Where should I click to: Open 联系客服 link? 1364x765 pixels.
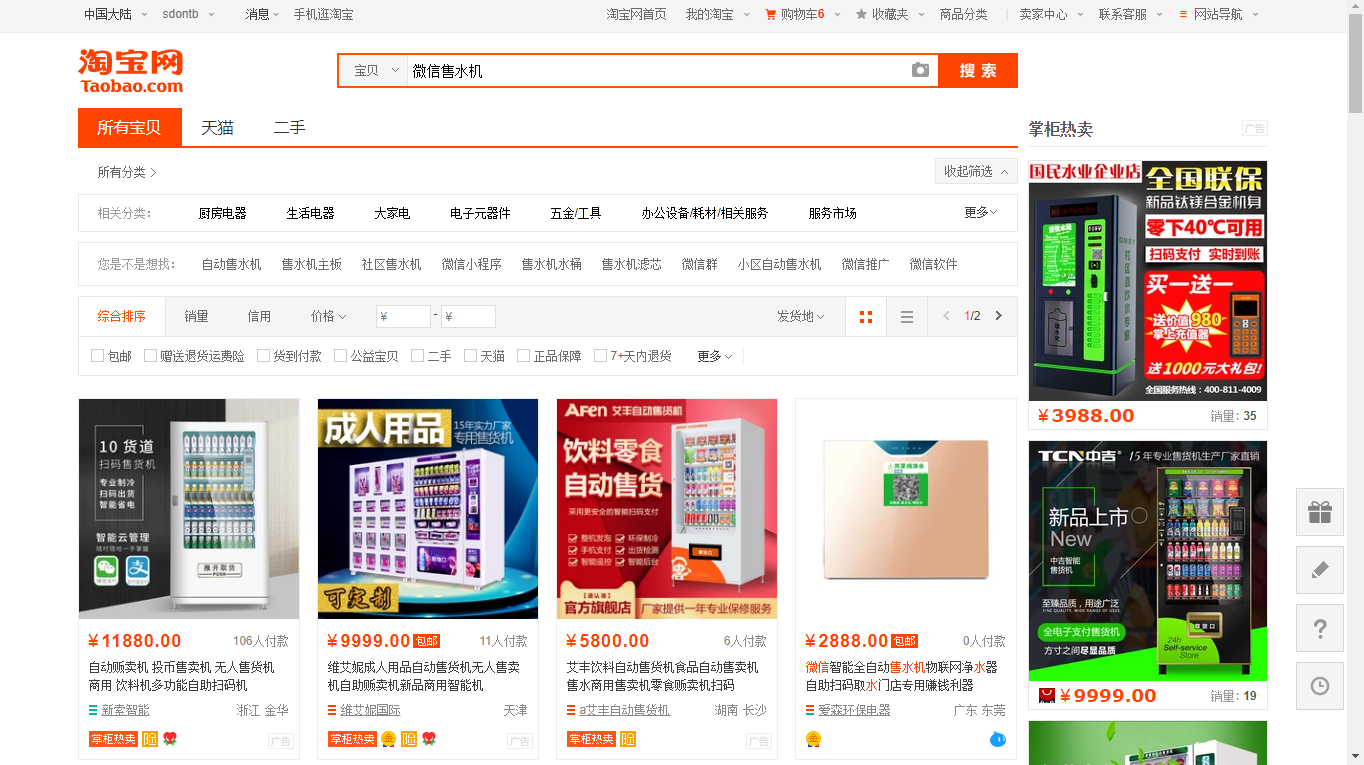pyautogui.click(x=1123, y=14)
